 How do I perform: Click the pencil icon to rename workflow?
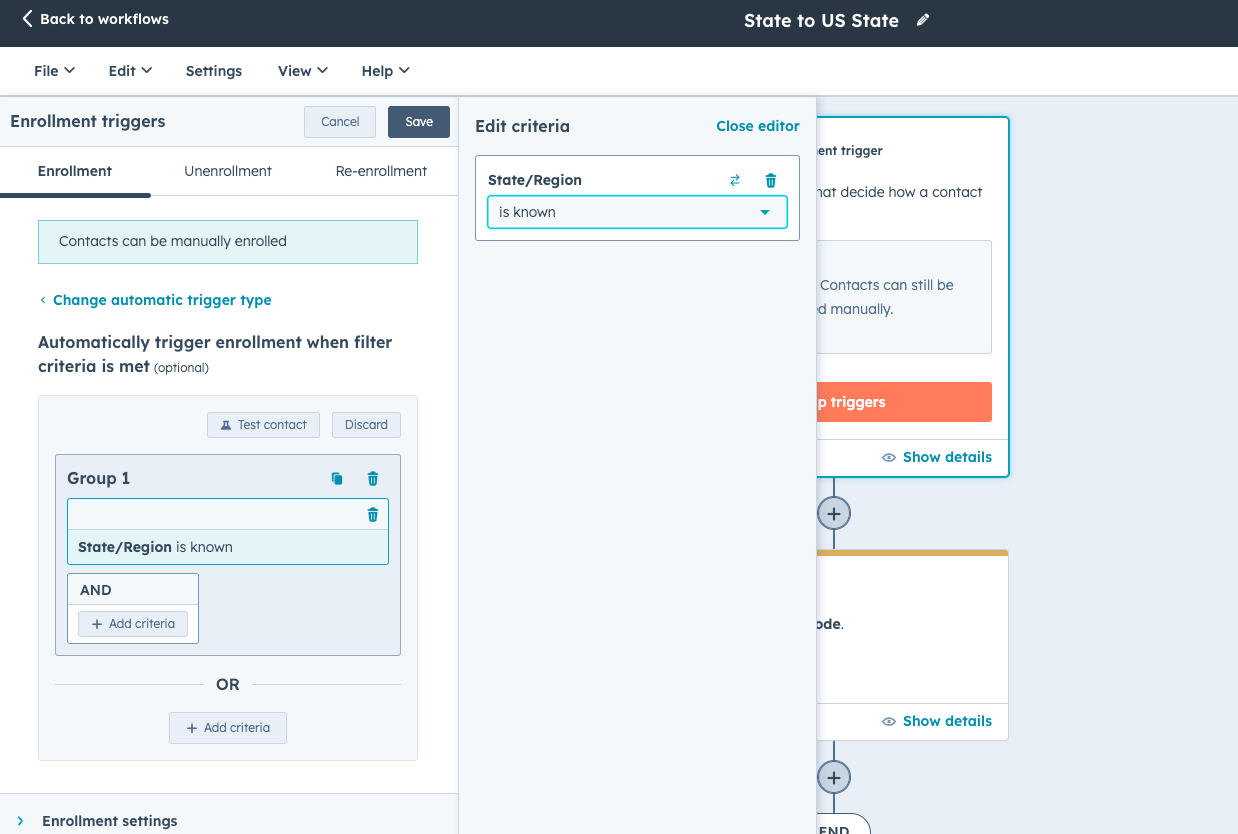pos(923,20)
